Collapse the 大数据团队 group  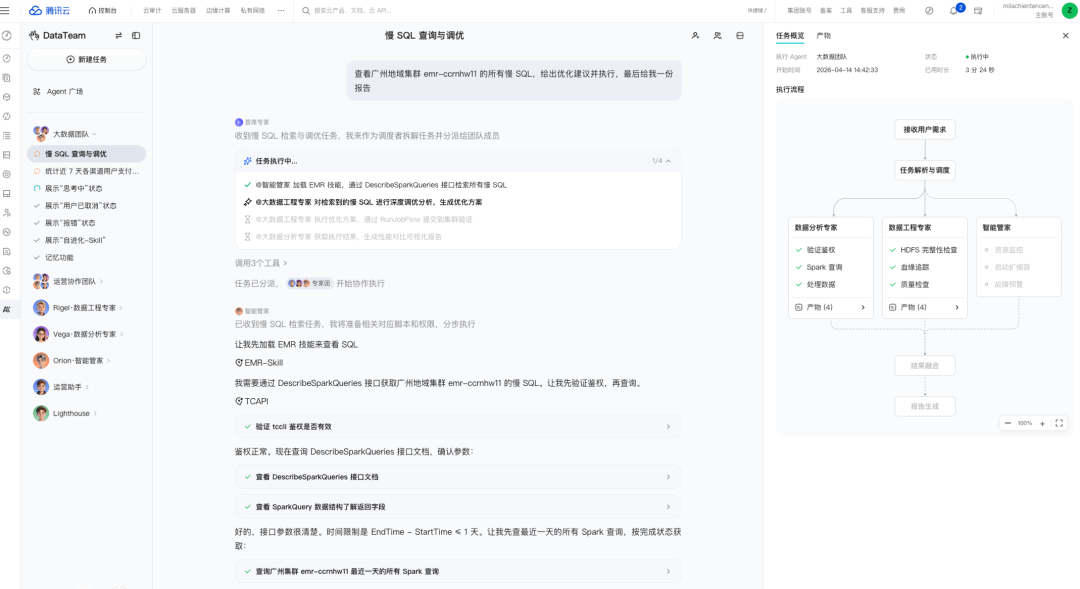pyautogui.click(x=94, y=134)
